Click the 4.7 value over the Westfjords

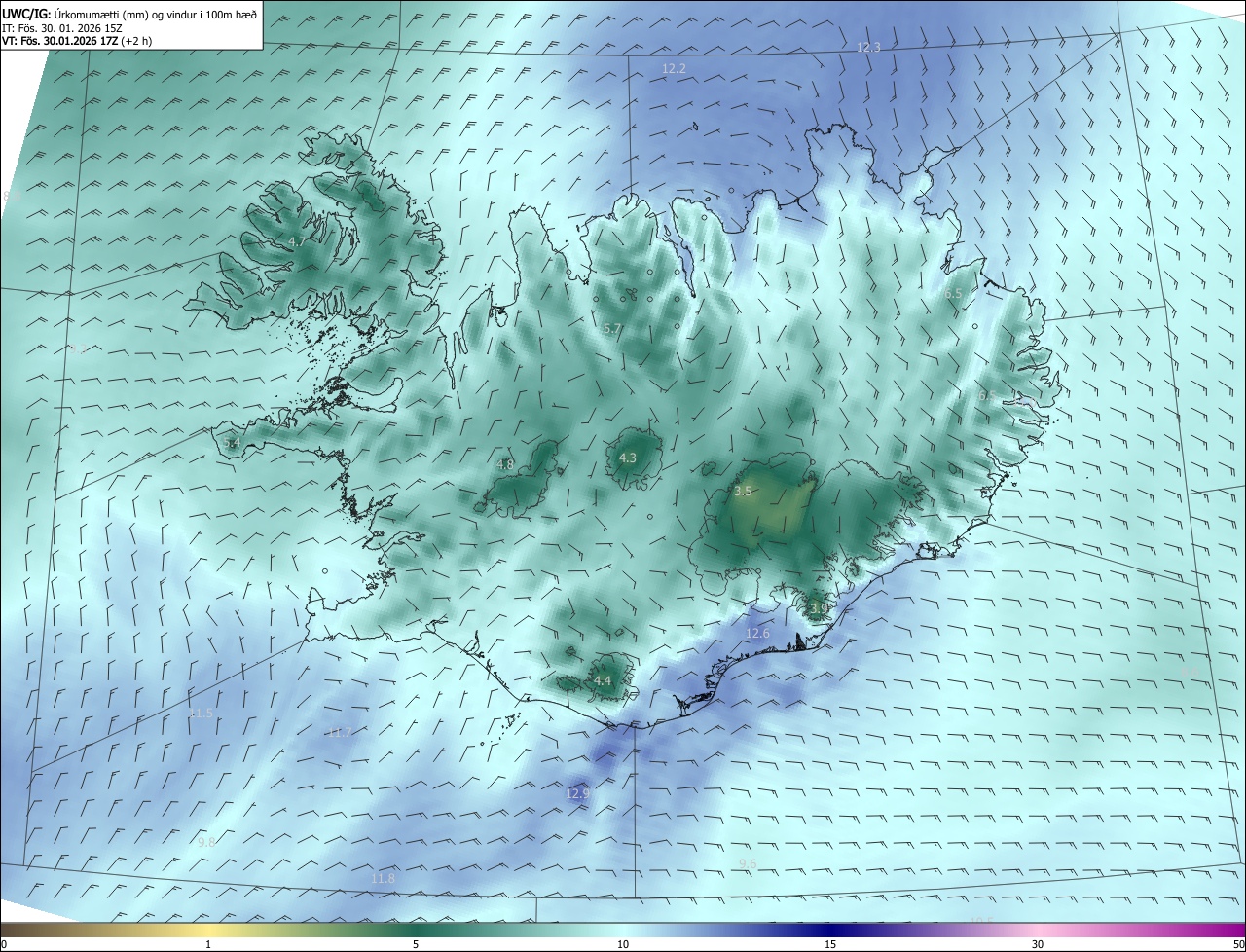click(297, 241)
